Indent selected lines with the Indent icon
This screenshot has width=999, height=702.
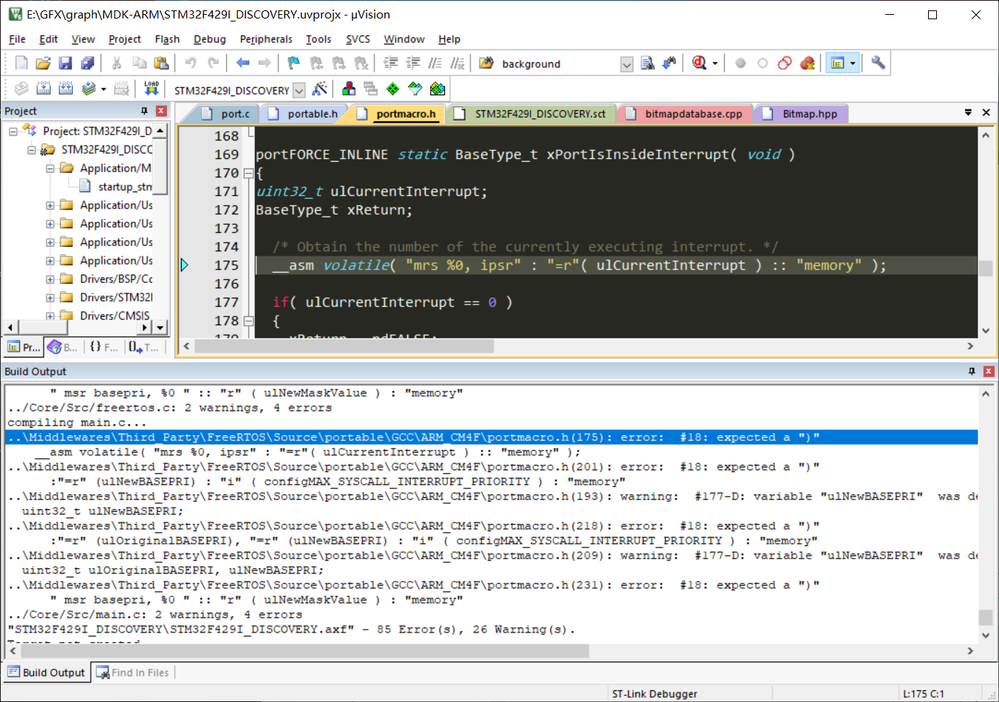tap(391, 63)
